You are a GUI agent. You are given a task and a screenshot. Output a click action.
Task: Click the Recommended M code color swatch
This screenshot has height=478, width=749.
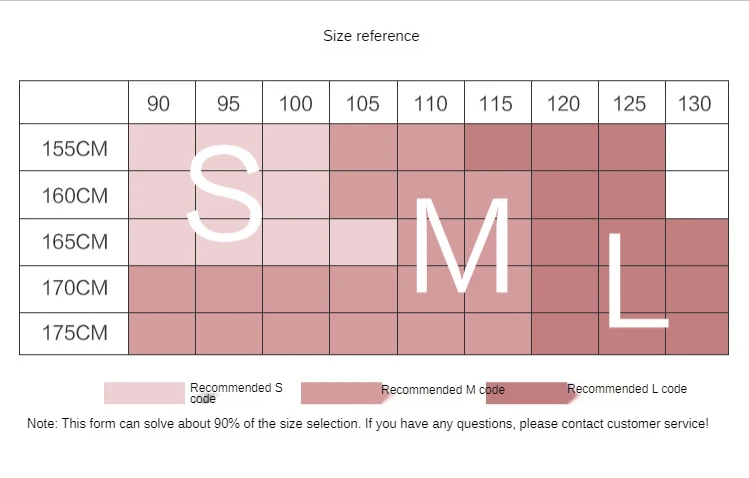tap(341, 393)
